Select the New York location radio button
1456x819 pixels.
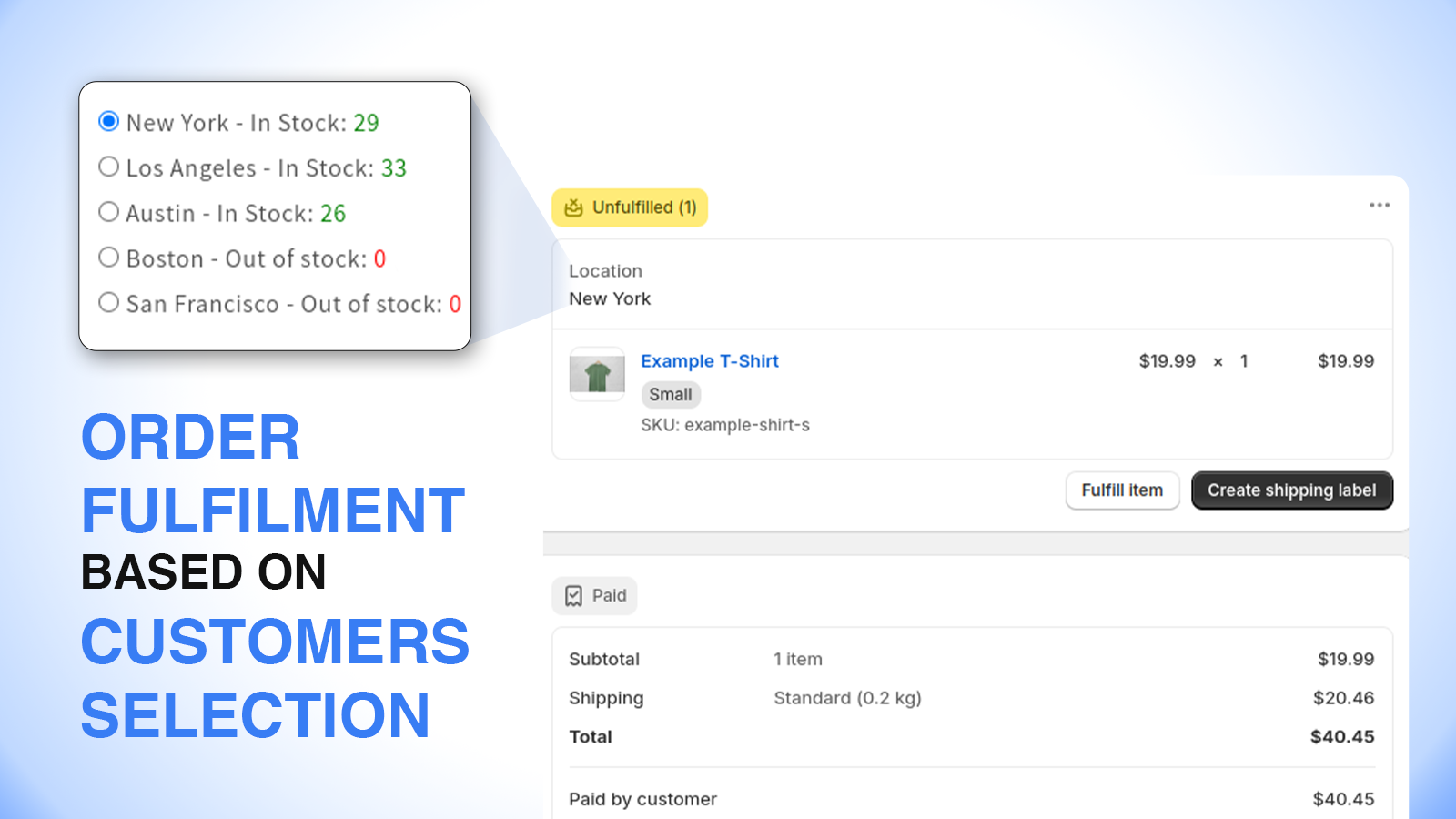click(108, 120)
